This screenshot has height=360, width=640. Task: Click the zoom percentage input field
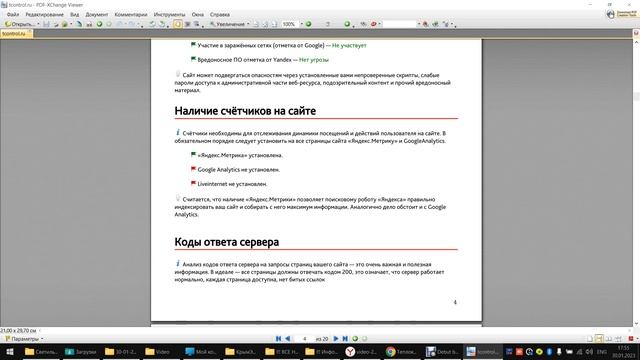[290, 24]
